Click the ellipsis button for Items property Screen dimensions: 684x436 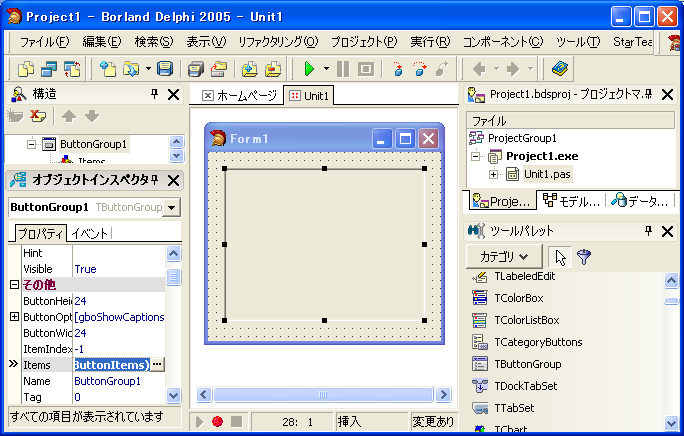pos(157,364)
